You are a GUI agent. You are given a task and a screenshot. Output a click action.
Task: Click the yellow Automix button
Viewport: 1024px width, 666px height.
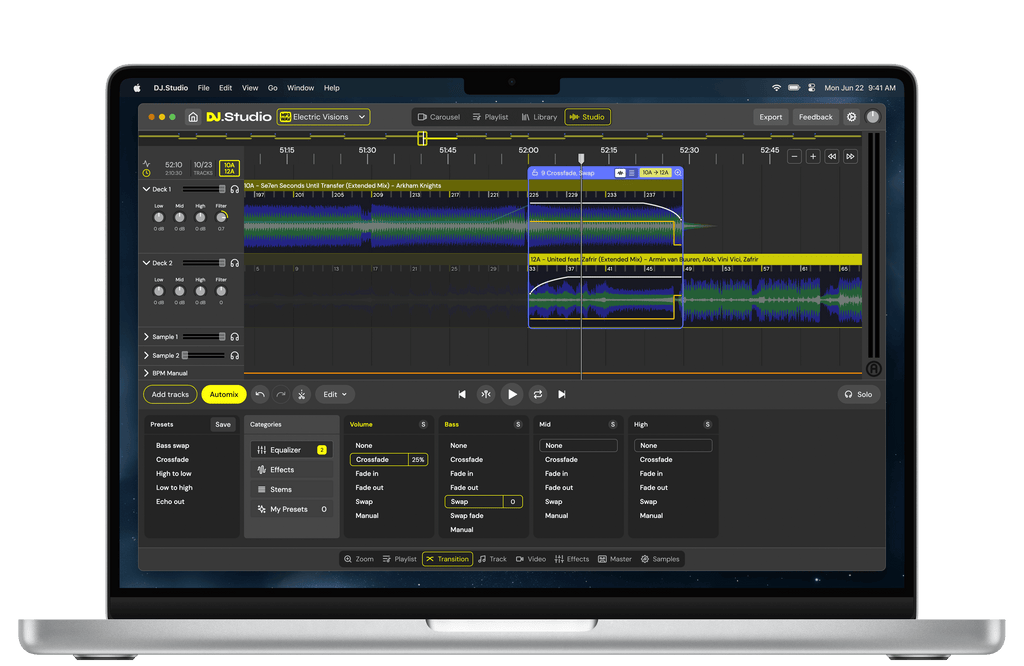[x=224, y=394]
